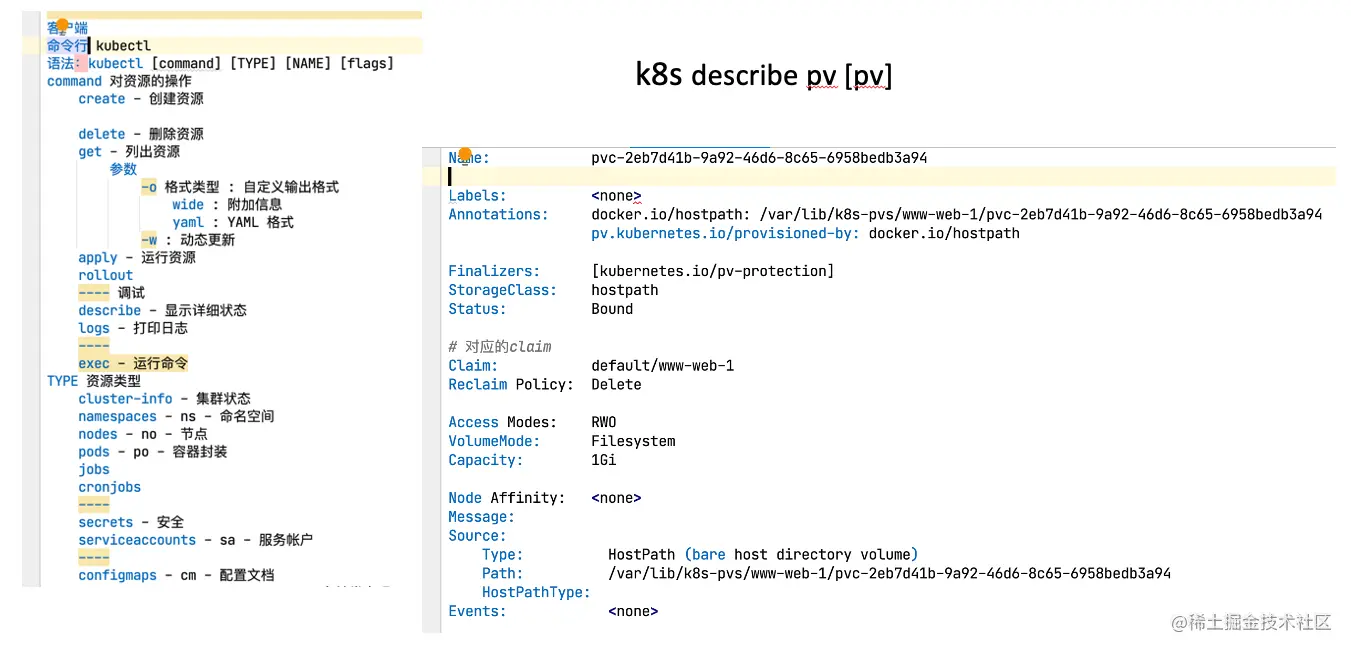Click the 'create - 创建资源' line

point(141,99)
